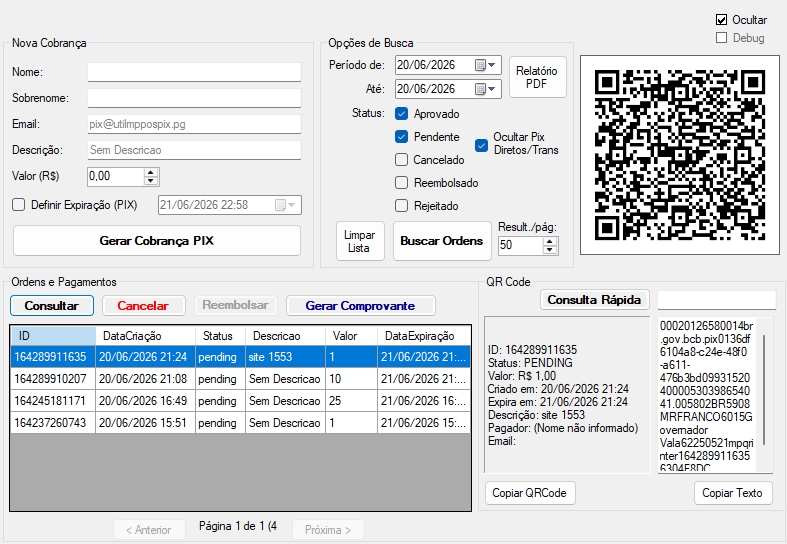Click the input box beside Consulta Rápida
Viewport: 787px width, 544px height.
point(717,300)
